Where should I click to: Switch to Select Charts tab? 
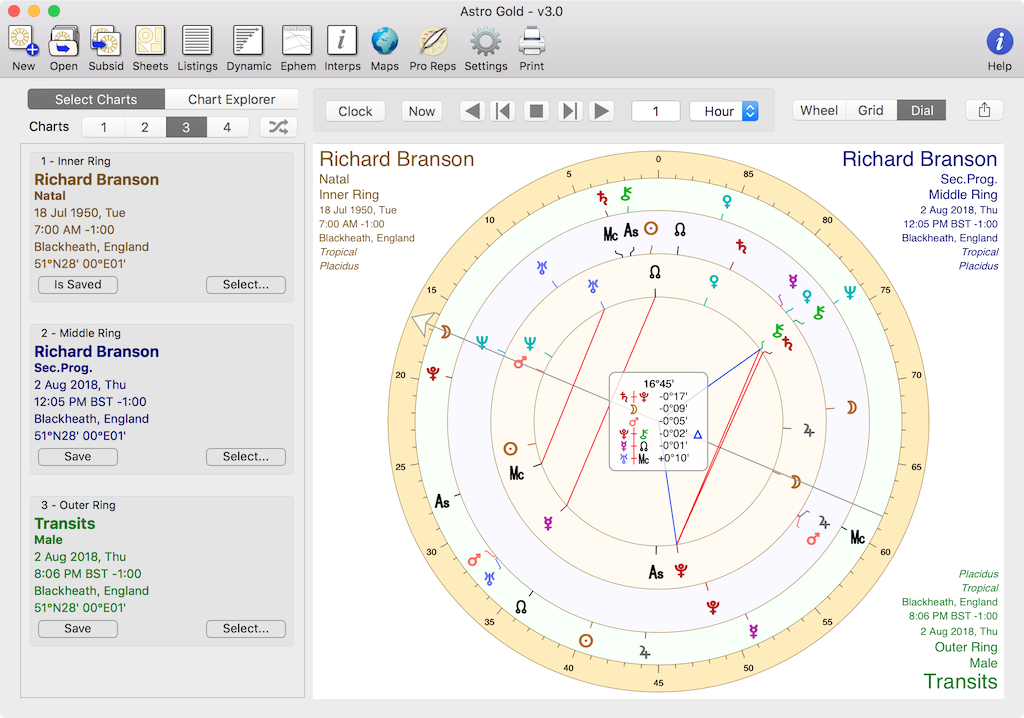[x=96, y=99]
